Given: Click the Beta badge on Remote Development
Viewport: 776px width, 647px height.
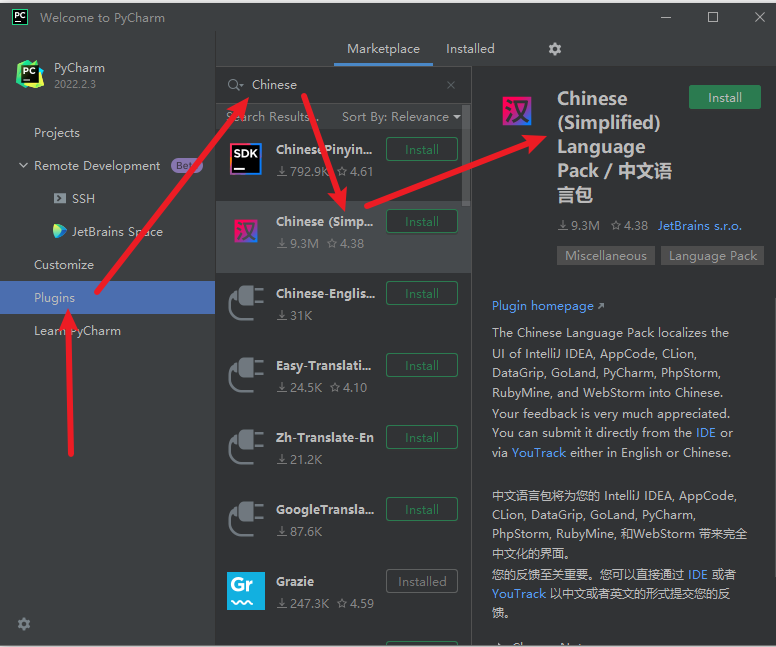Looking at the screenshot, I should point(186,165).
